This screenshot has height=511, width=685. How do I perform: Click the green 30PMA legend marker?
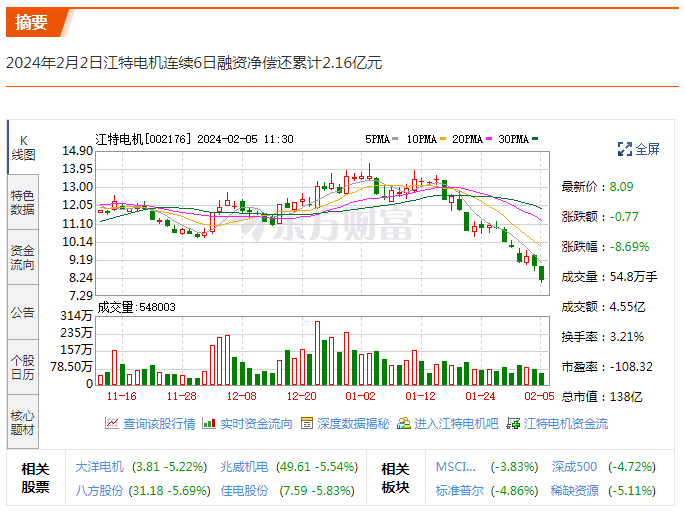click(535, 139)
